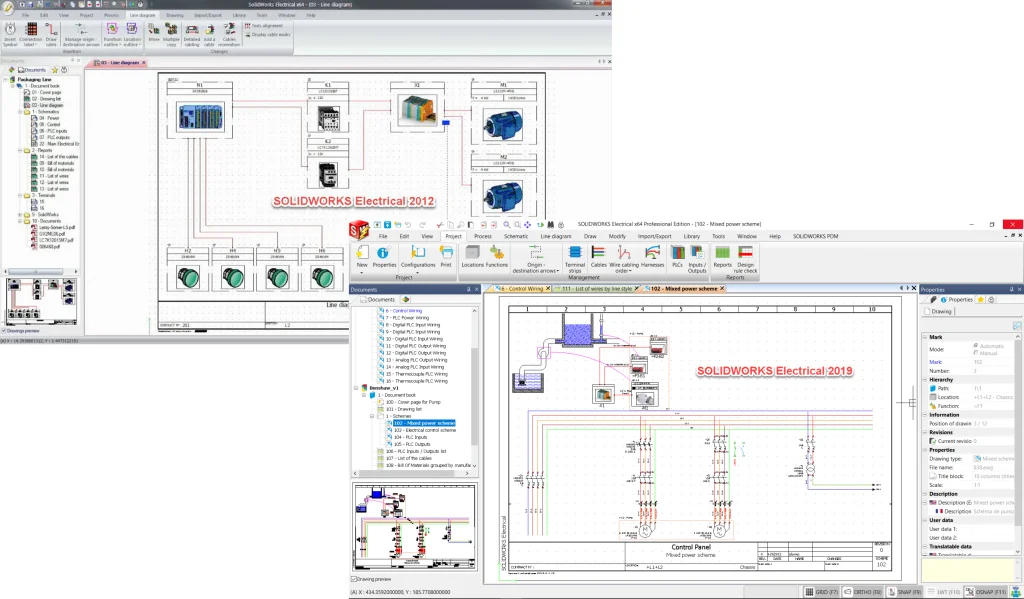The height and width of the screenshot is (599, 1024).
Task: Toggle GRID (F7) in the status bar
Action: [818, 591]
